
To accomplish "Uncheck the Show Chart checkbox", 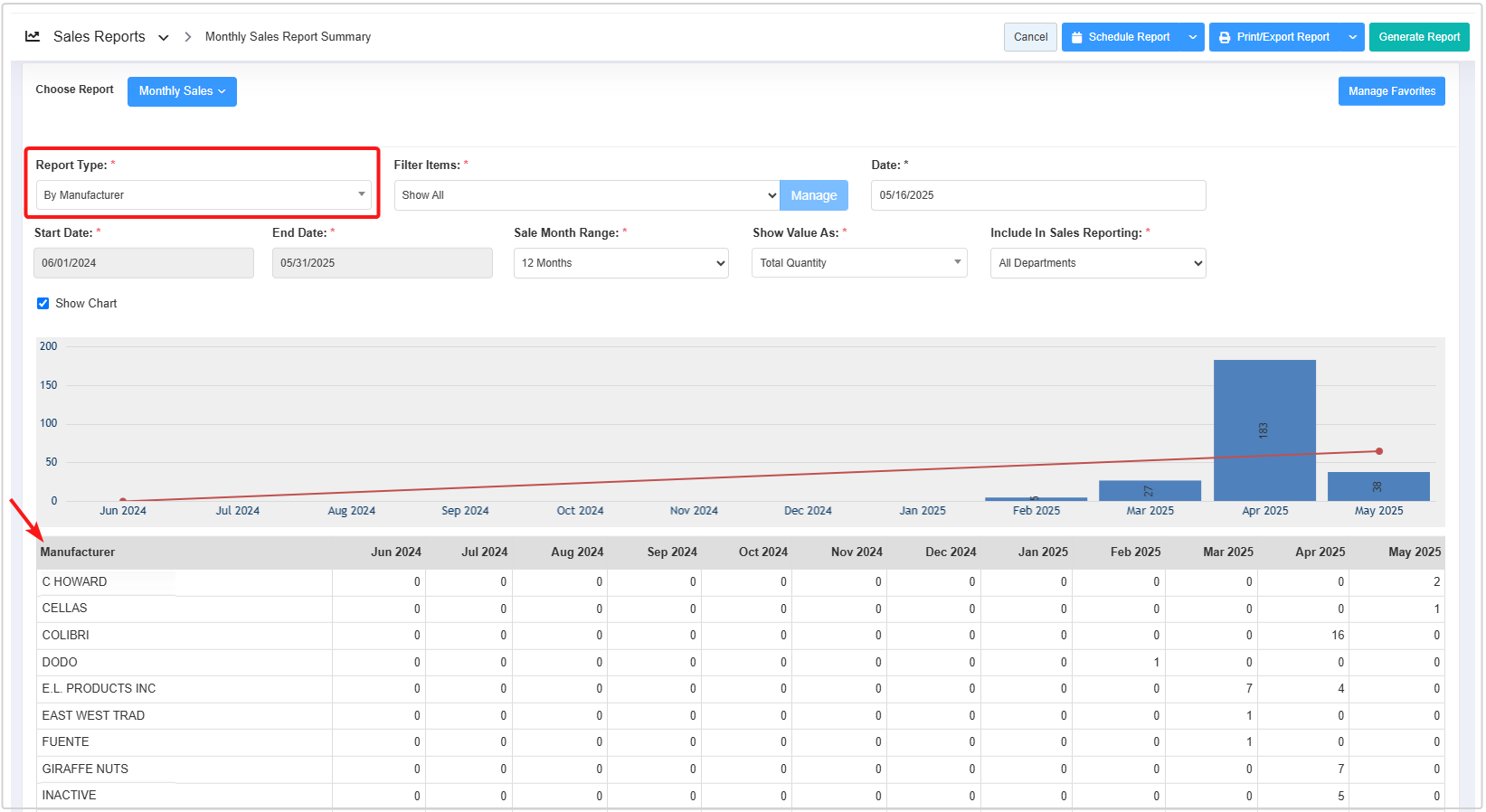I will [43, 303].
